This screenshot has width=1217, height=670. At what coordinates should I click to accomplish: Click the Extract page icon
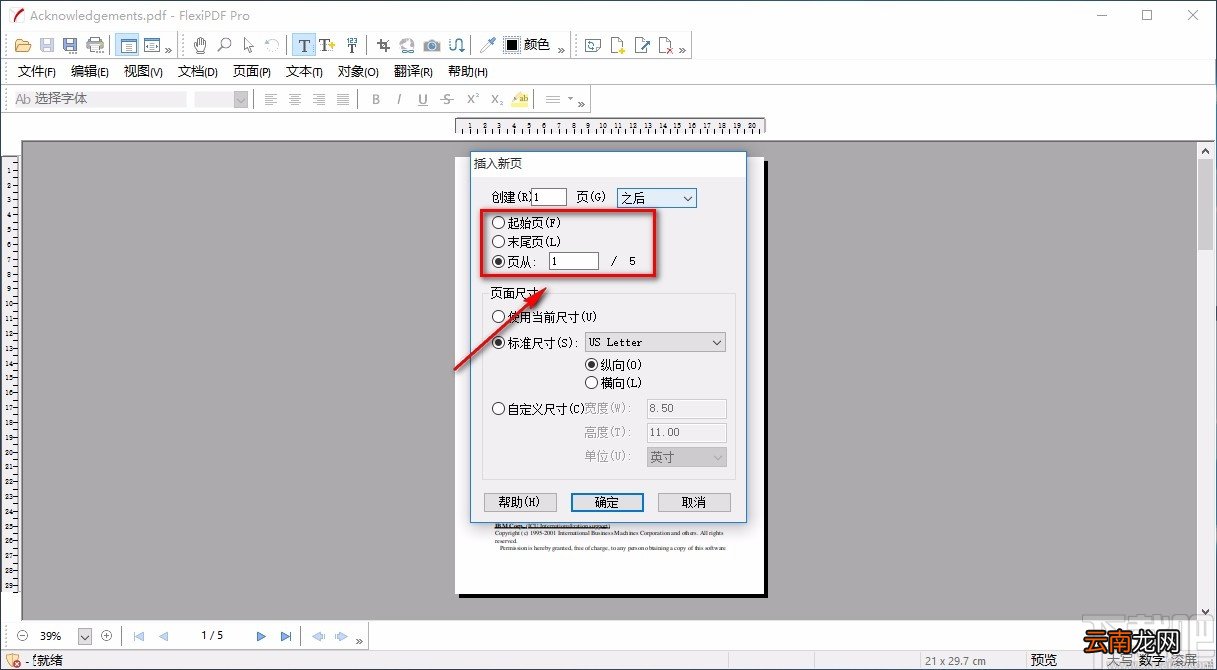[643, 45]
